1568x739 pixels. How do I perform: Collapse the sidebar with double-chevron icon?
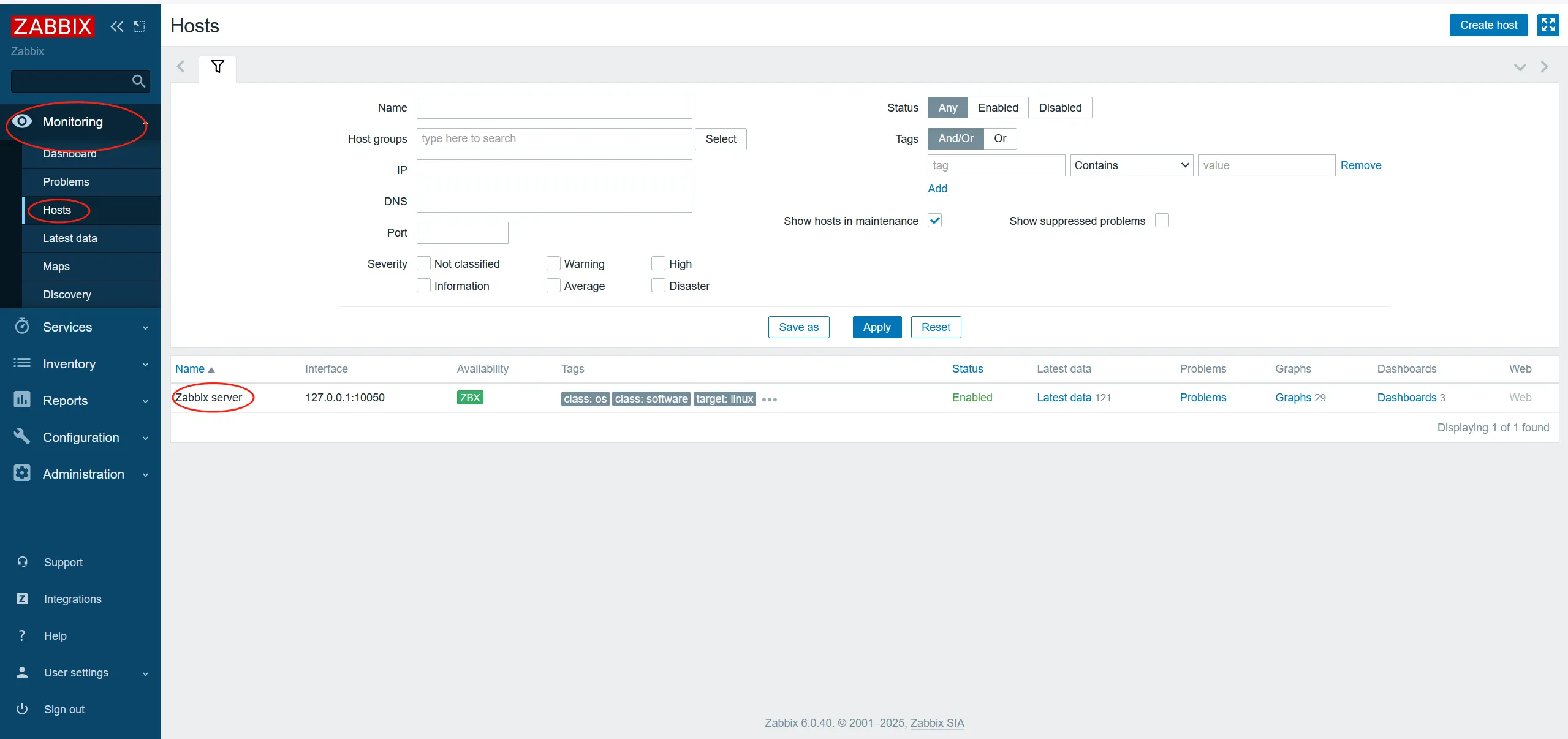116,26
